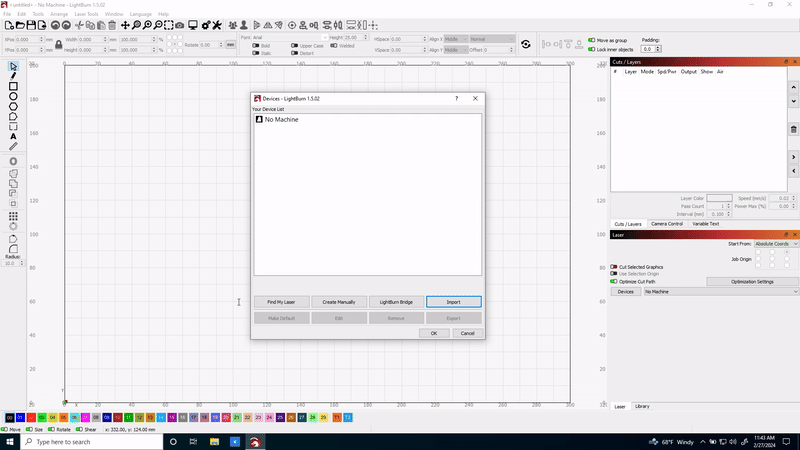800x450 pixels.
Task: Open the Normal style dropdown
Action: tap(492, 39)
